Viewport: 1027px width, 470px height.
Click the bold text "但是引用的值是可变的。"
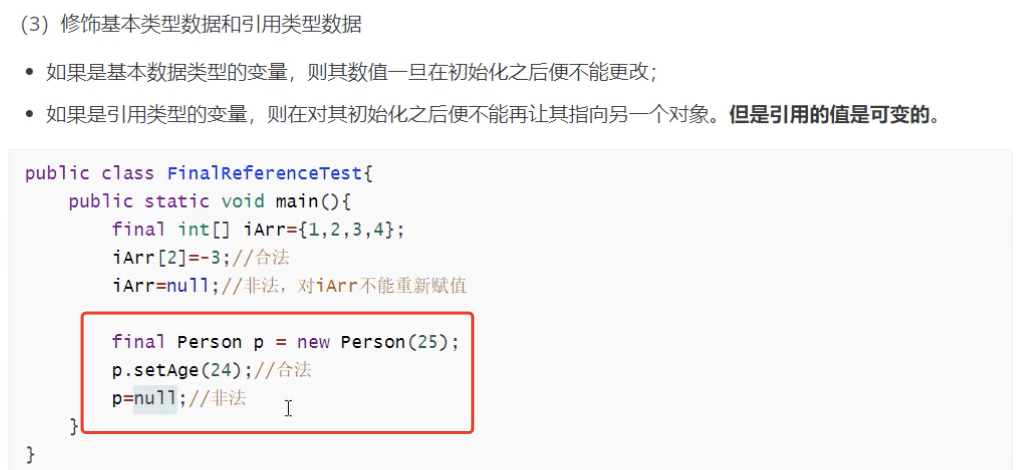835,115
